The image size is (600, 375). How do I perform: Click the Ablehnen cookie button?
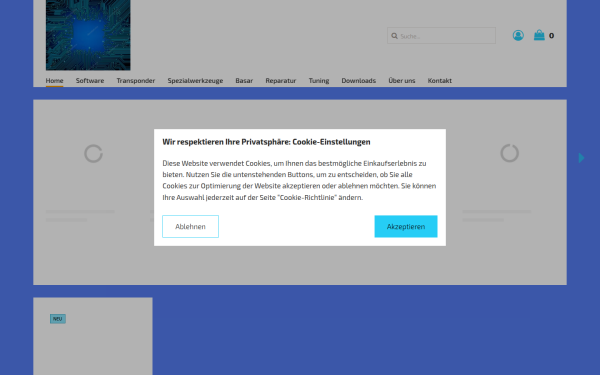(x=190, y=226)
